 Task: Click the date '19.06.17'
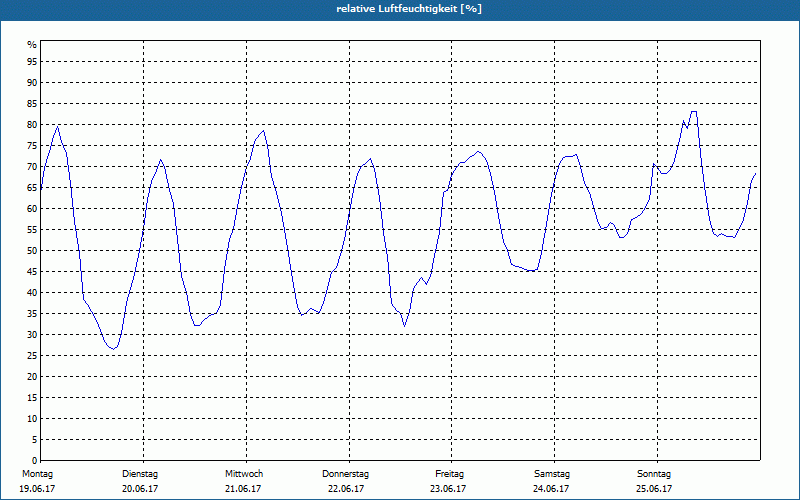(x=37, y=489)
